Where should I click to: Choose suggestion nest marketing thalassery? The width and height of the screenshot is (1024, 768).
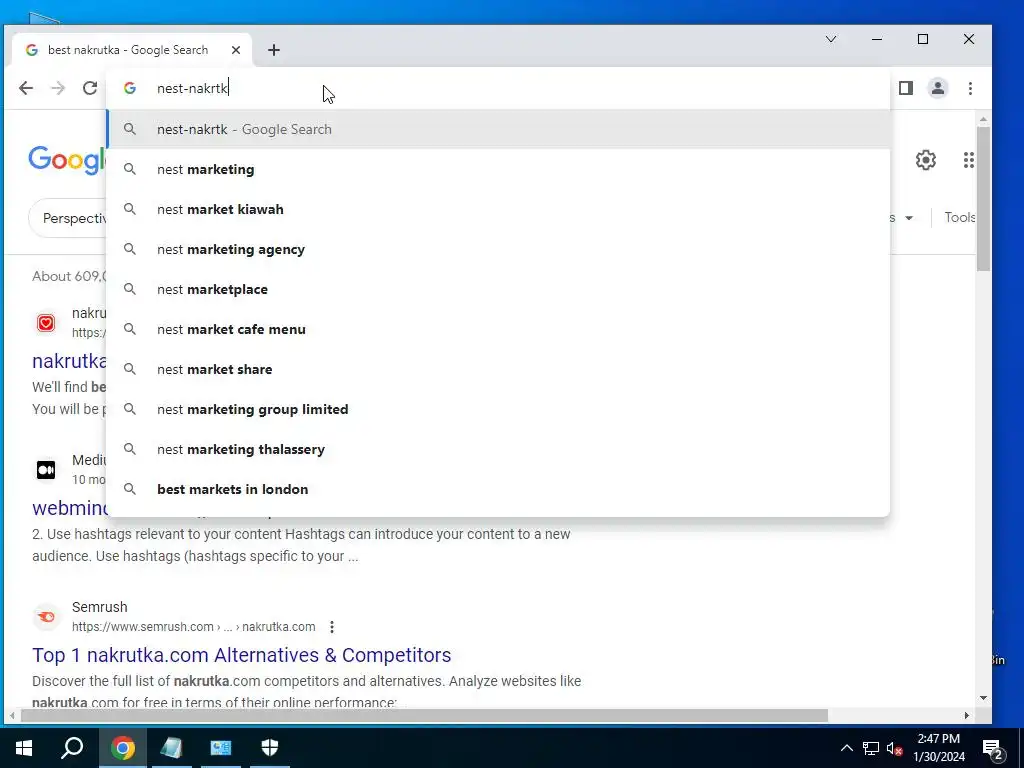pyautogui.click(x=498, y=449)
